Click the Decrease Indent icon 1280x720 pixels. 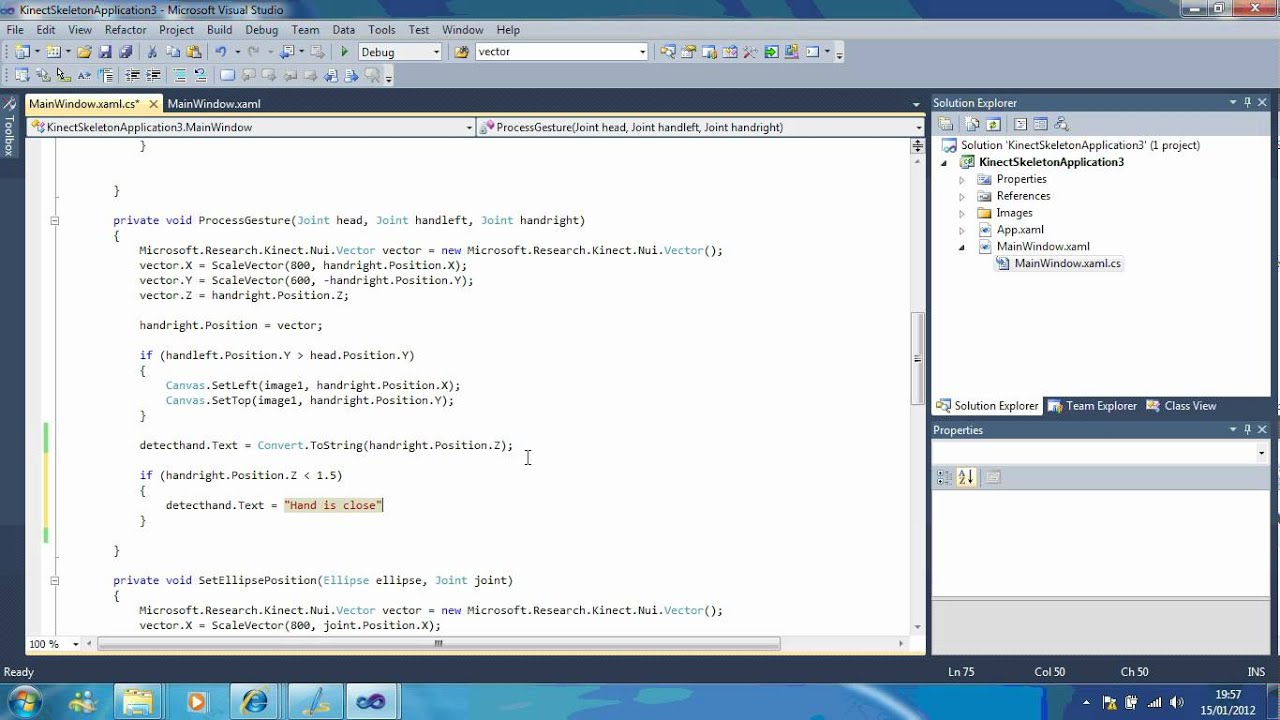132,75
